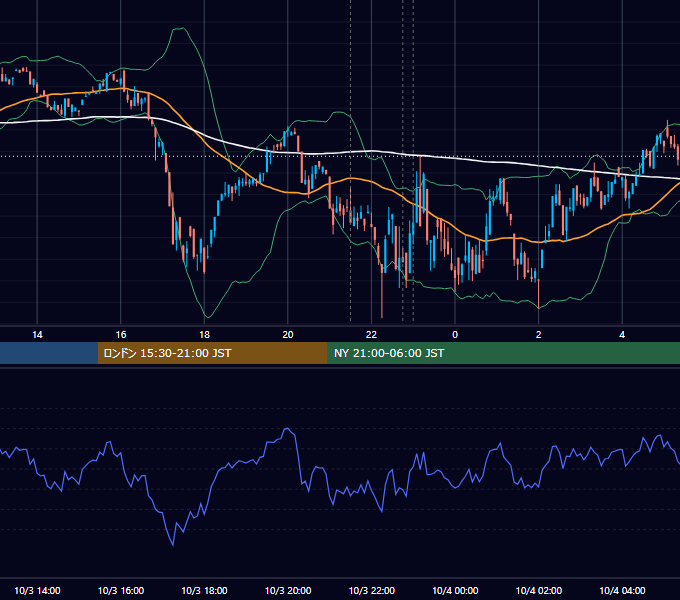The width and height of the screenshot is (680, 600).
Task: Click the 10/3 14:00 time label
Action: point(37,590)
